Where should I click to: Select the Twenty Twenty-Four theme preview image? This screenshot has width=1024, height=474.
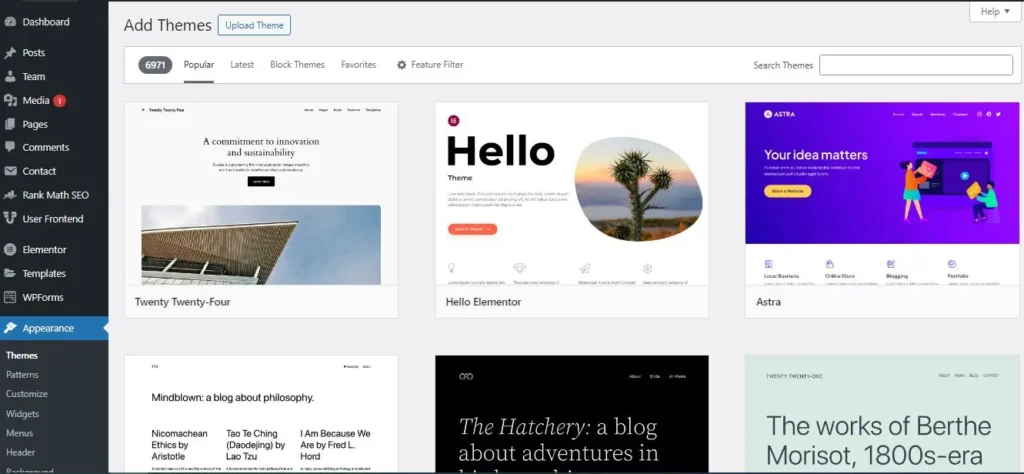click(261, 193)
